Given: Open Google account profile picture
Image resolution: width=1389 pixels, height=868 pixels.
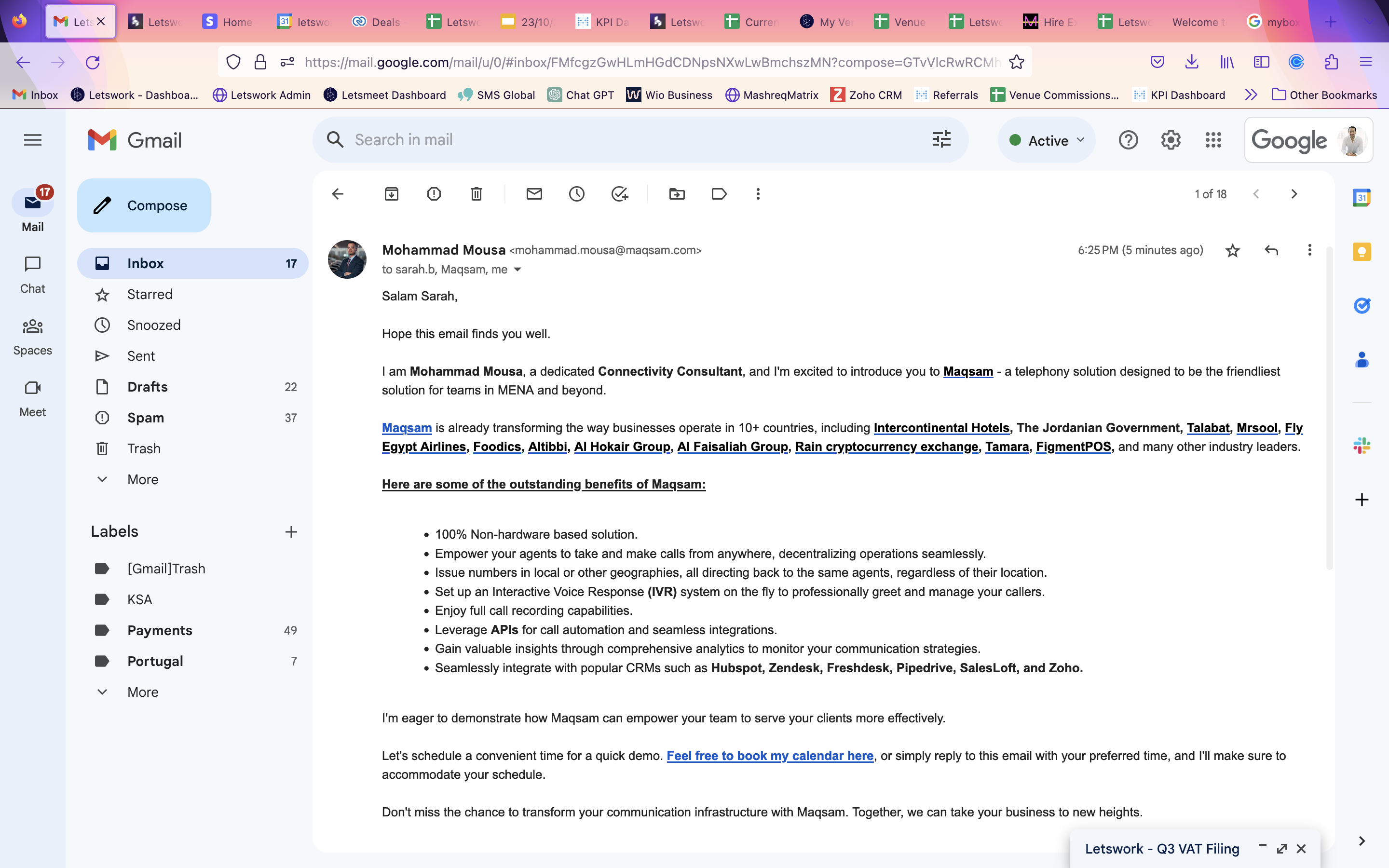Looking at the screenshot, I should [x=1352, y=140].
